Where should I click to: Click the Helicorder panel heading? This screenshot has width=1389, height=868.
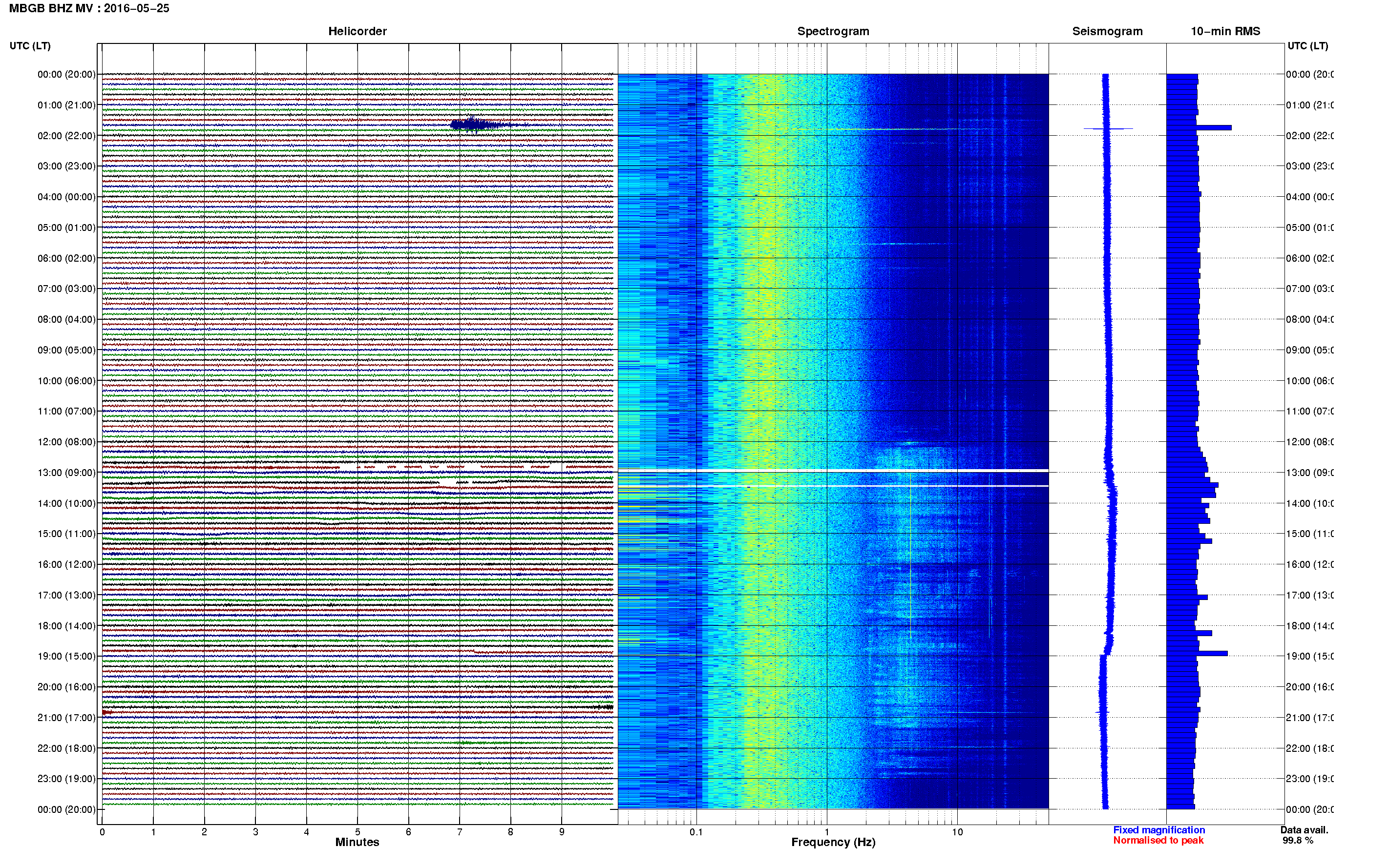tap(357, 31)
